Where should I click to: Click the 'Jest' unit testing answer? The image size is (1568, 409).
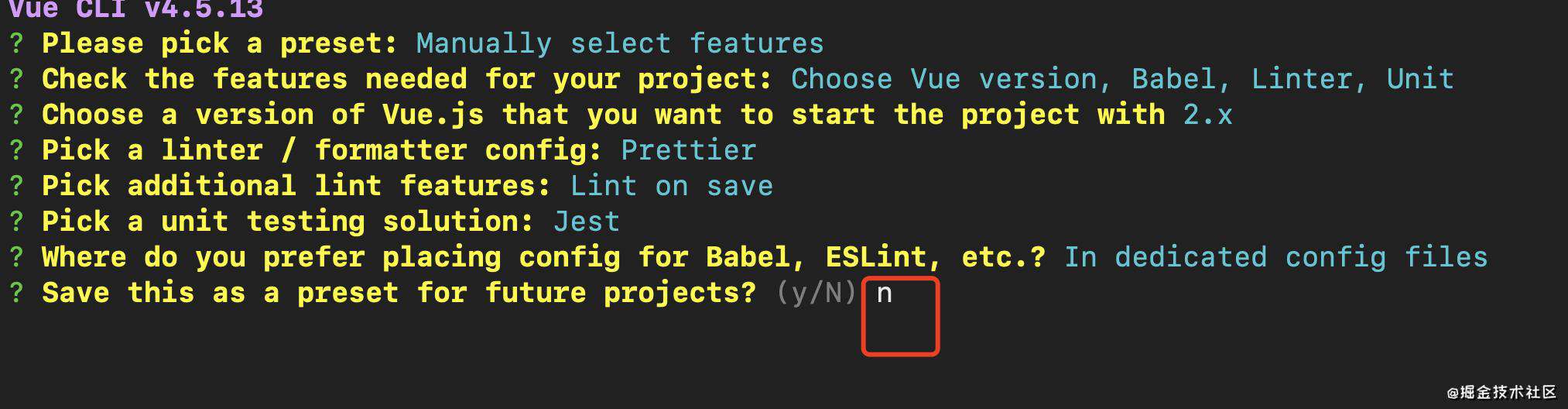point(587,222)
